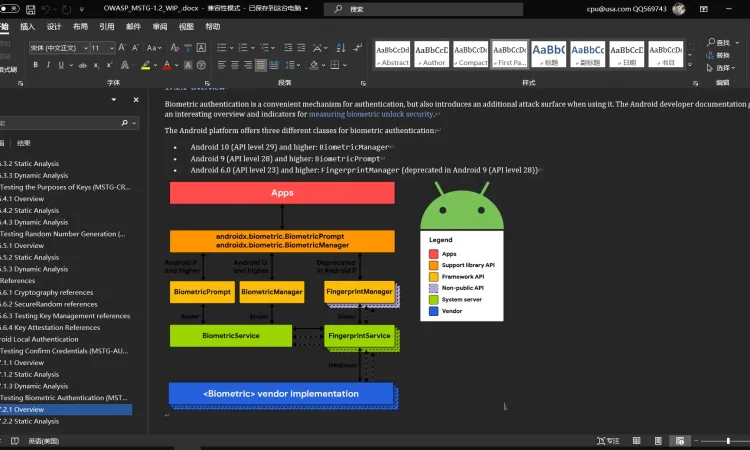Select the Abstract style in styles gallery
The width and height of the screenshot is (750, 450).
[392, 54]
